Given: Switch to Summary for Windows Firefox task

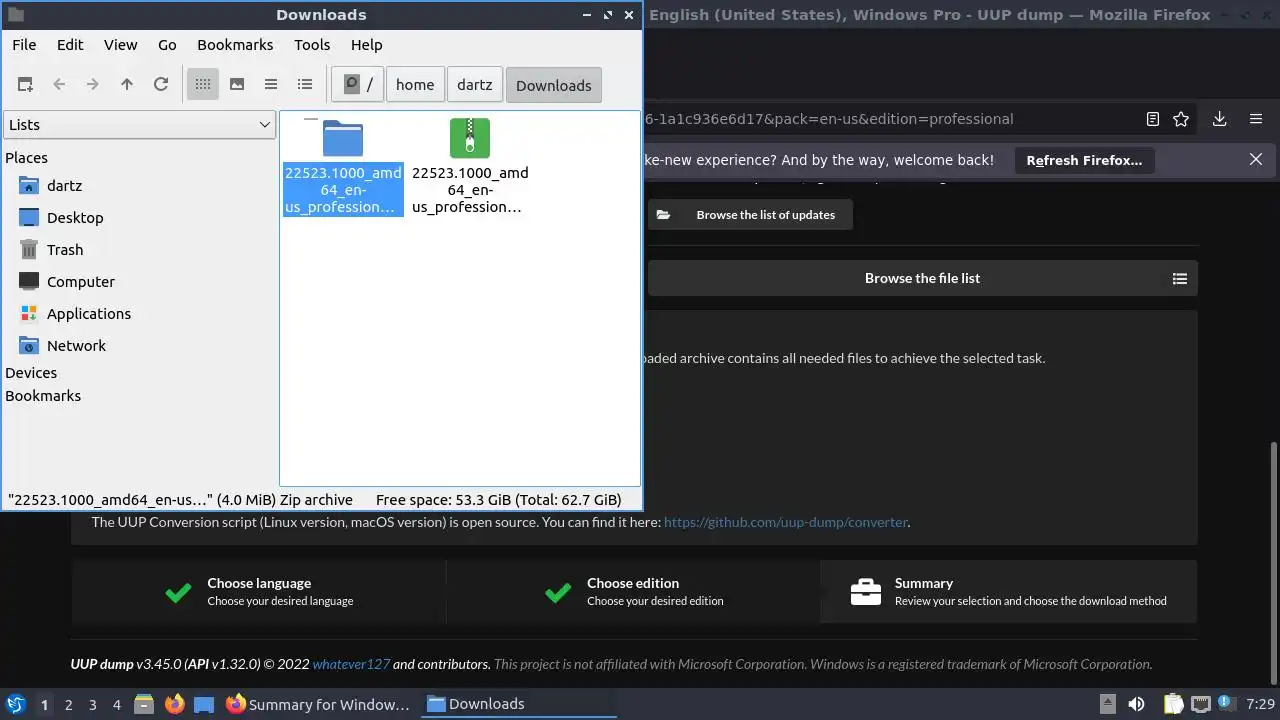Looking at the screenshot, I should (318, 704).
